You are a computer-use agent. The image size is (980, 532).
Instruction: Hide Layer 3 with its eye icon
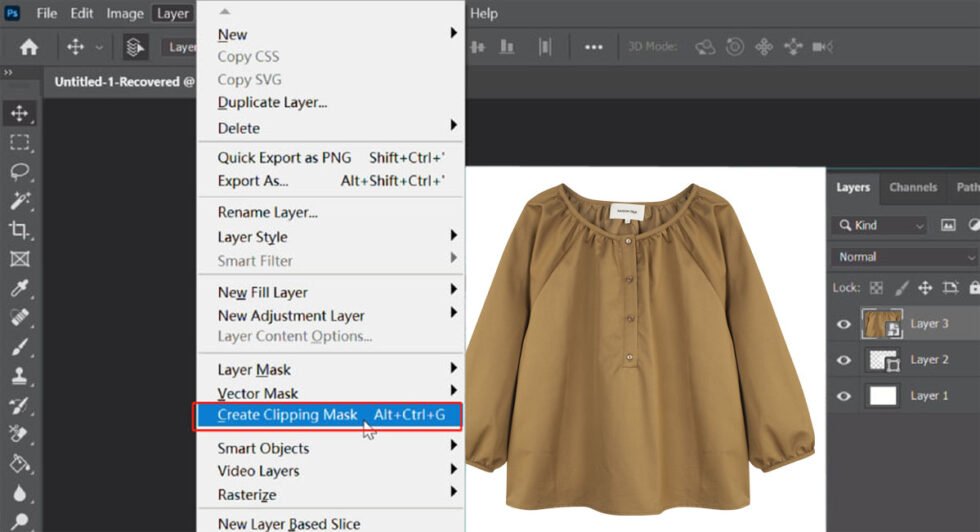point(844,324)
